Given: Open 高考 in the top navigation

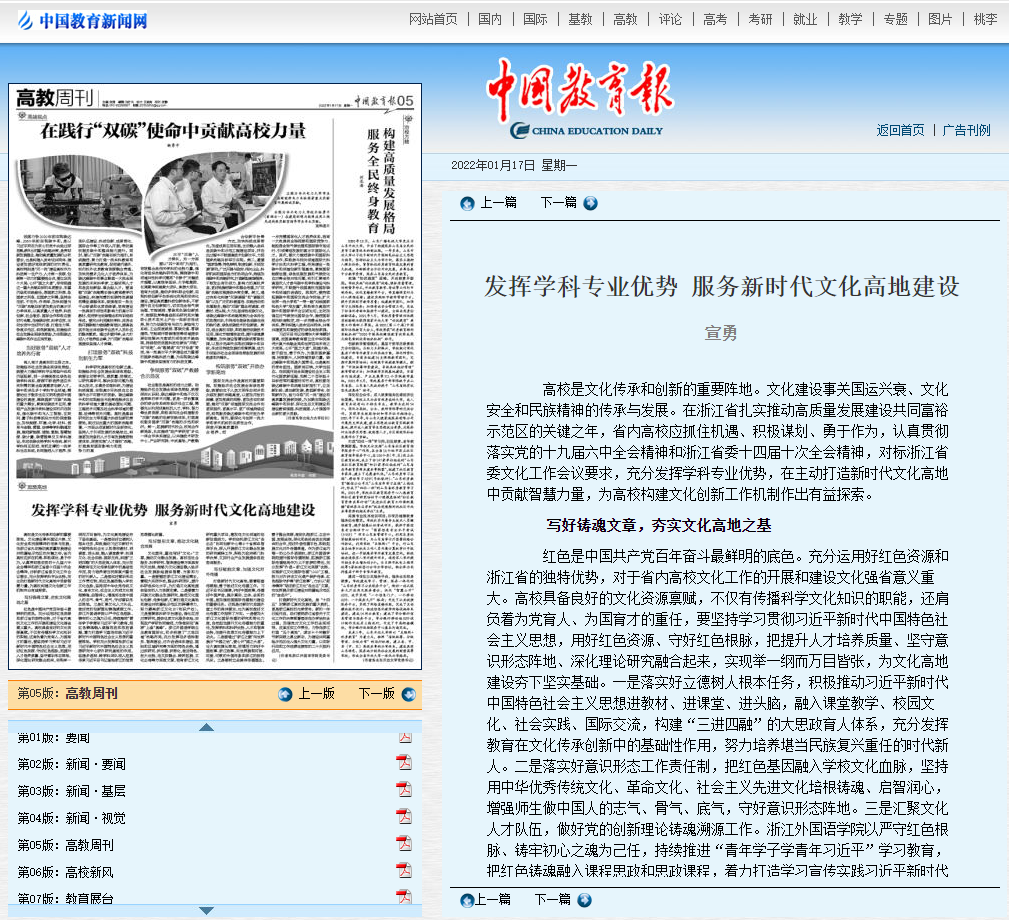Looking at the screenshot, I should [715, 19].
